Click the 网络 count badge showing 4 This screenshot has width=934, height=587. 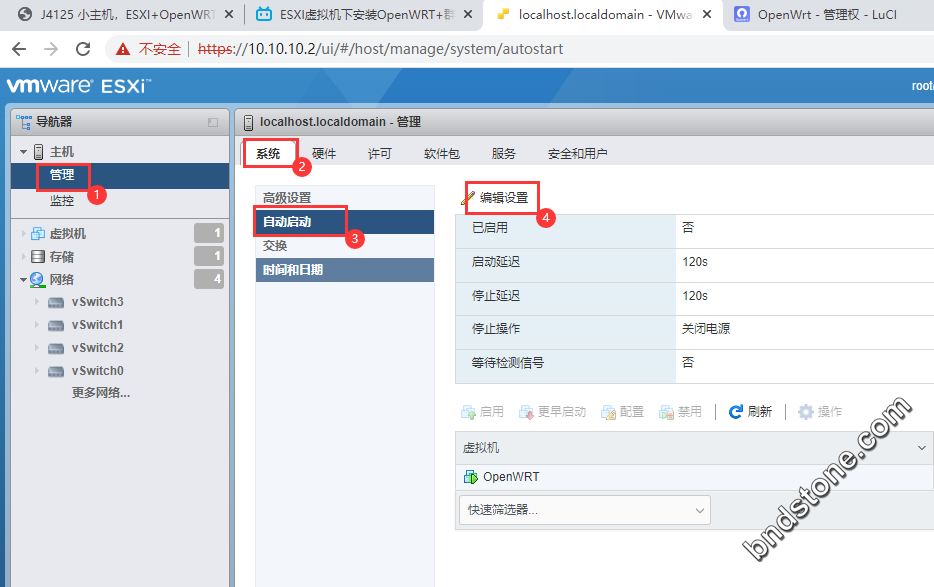tap(209, 279)
